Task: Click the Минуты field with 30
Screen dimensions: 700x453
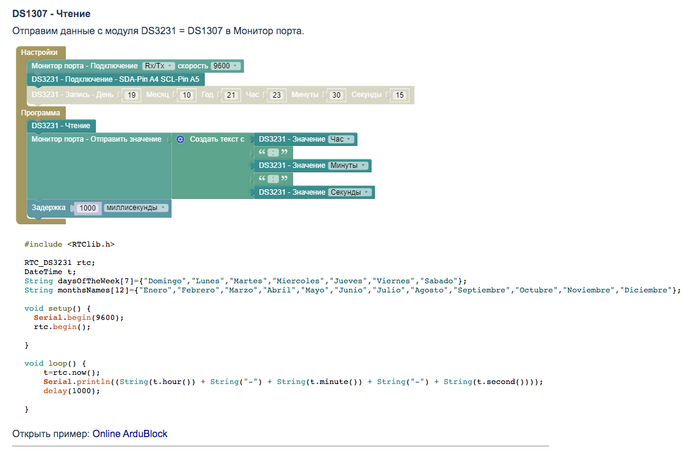Action: click(x=336, y=96)
